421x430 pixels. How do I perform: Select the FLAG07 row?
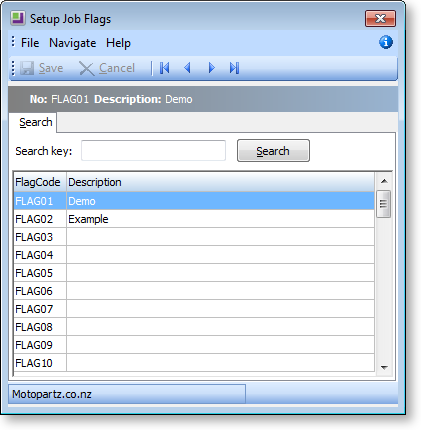[x=194, y=309]
